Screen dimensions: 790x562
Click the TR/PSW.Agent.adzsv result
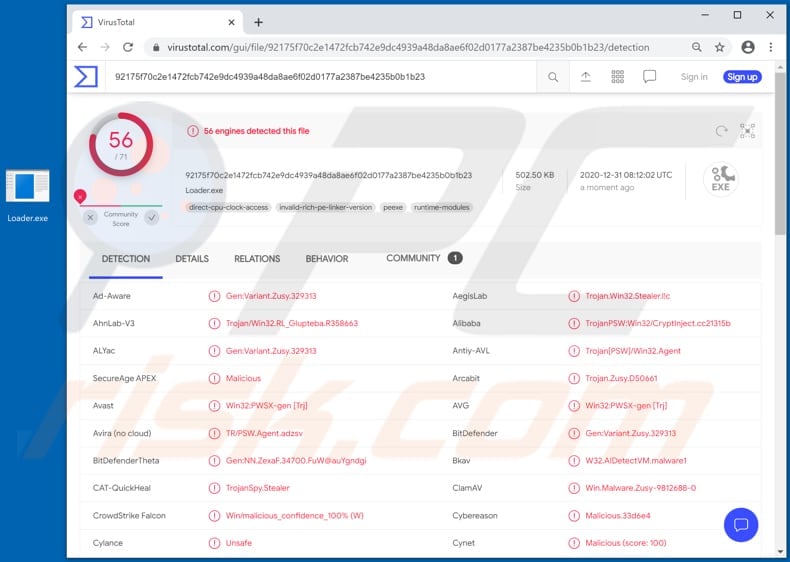(264, 433)
